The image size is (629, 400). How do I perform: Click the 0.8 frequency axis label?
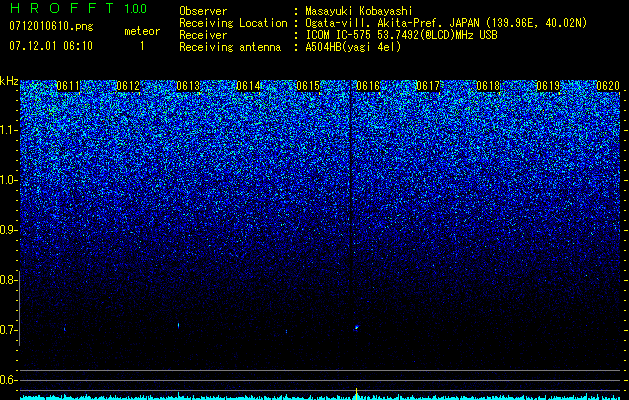(x=8, y=280)
